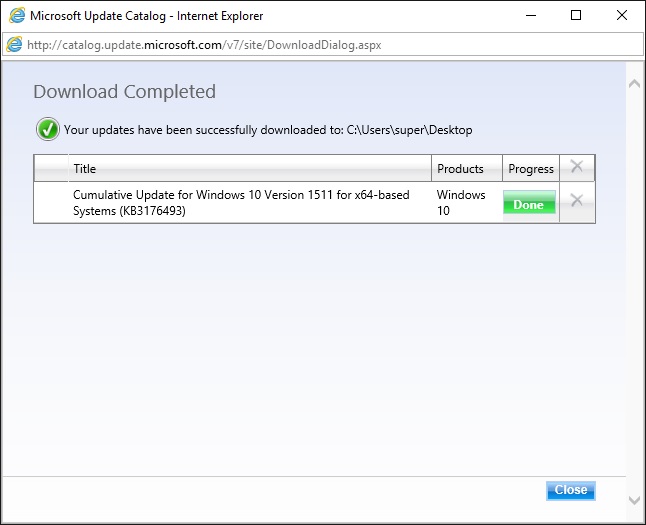Click the Progress column header
This screenshot has height=525, width=646.
pyautogui.click(x=531, y=169)
